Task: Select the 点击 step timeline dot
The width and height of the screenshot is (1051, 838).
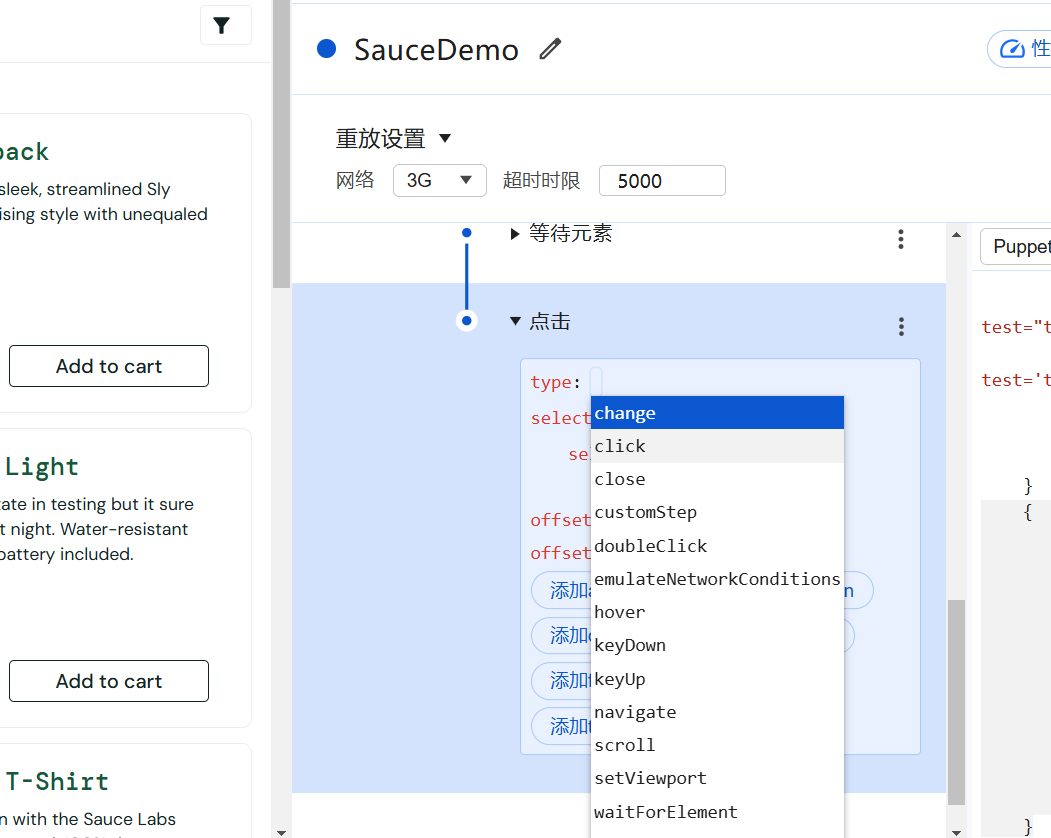Action: coord(467,321)
